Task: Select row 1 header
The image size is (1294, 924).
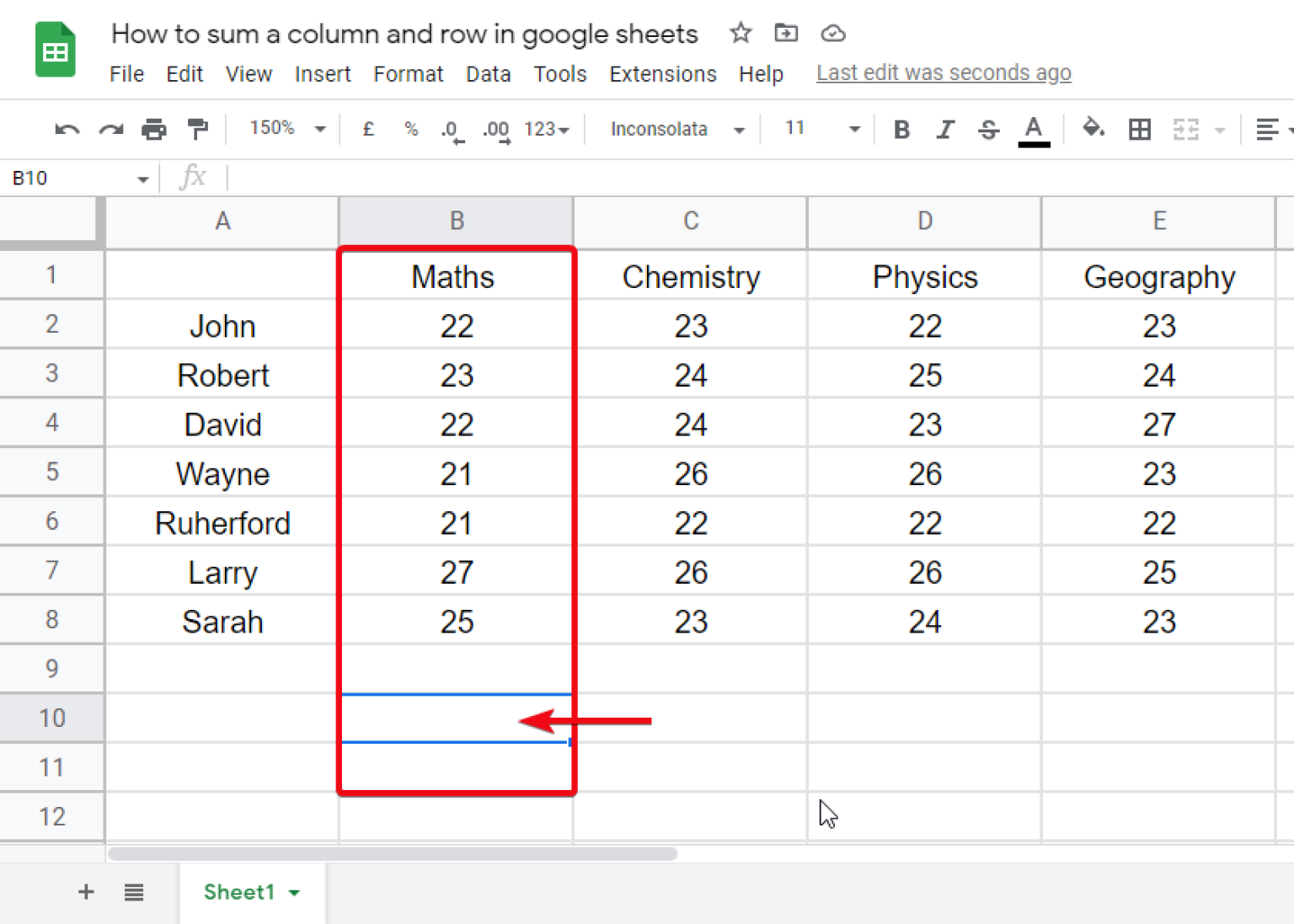Action: pos(51,275)
